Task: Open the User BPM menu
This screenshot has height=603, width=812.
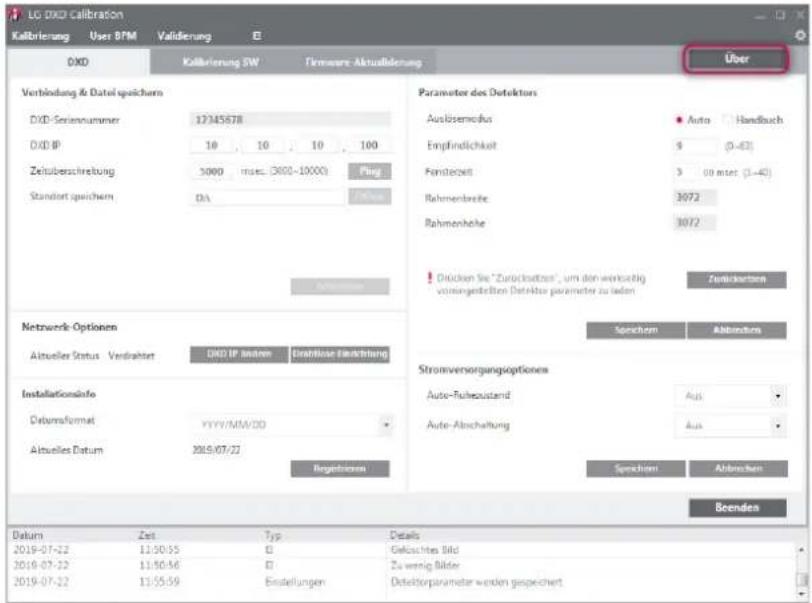Action: tap(113, 36)
